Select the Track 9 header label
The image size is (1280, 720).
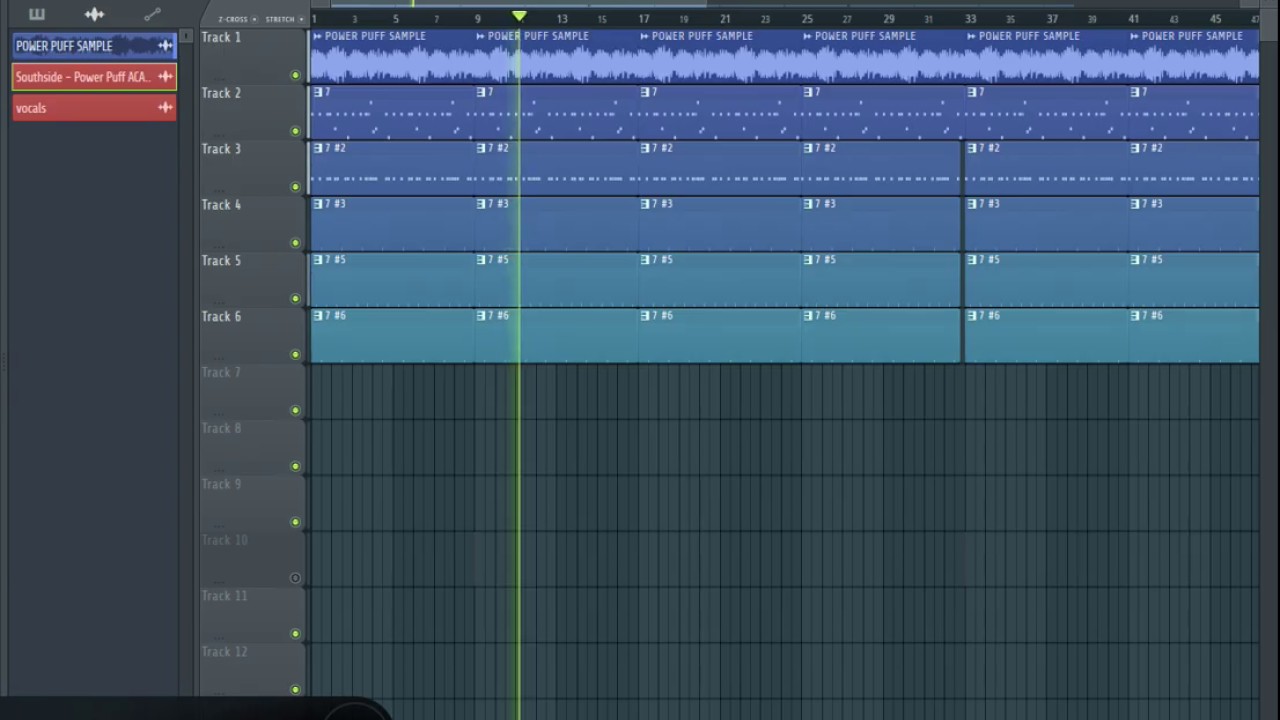[221, 484]
